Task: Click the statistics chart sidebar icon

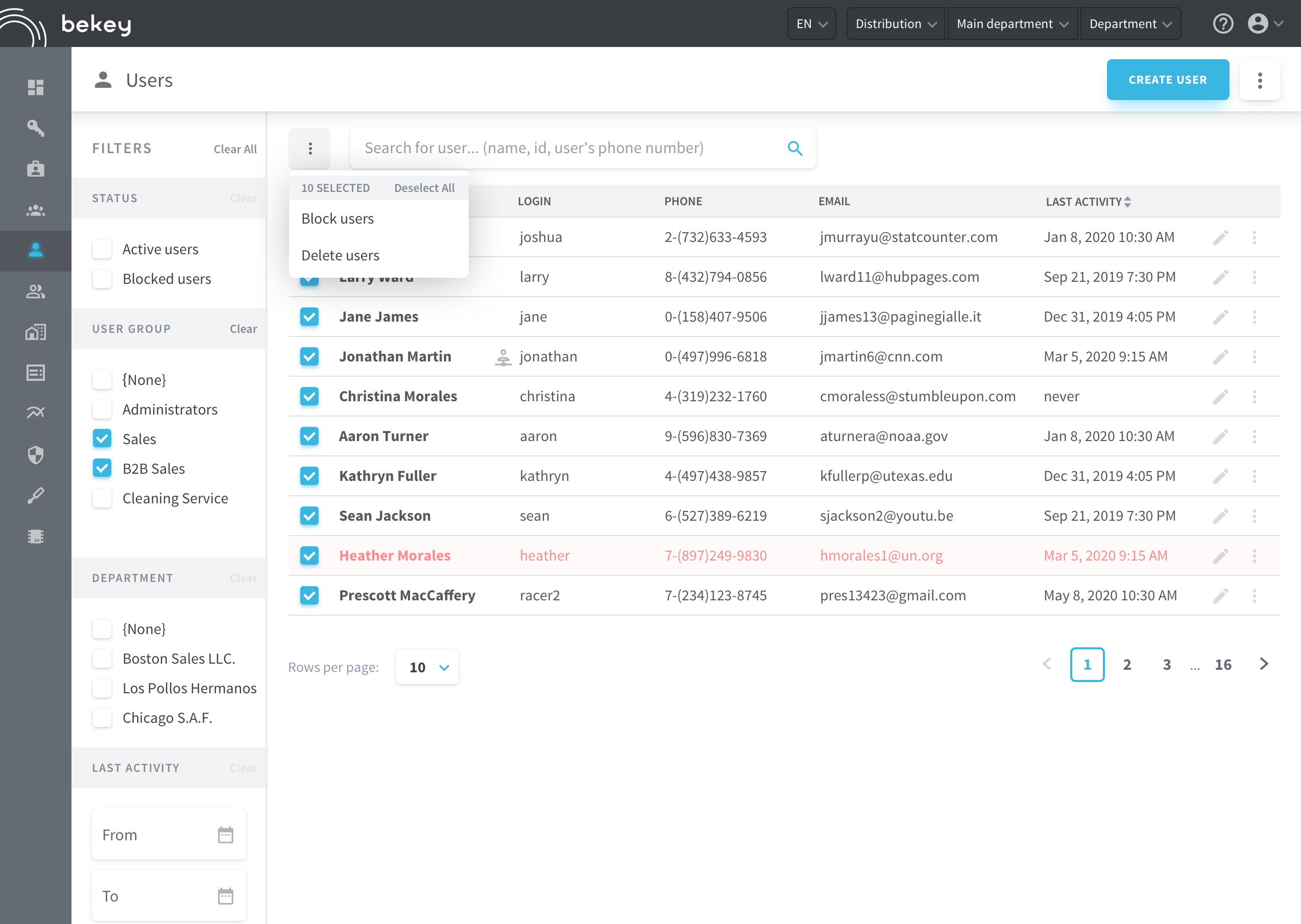Action: click(35, 412)
